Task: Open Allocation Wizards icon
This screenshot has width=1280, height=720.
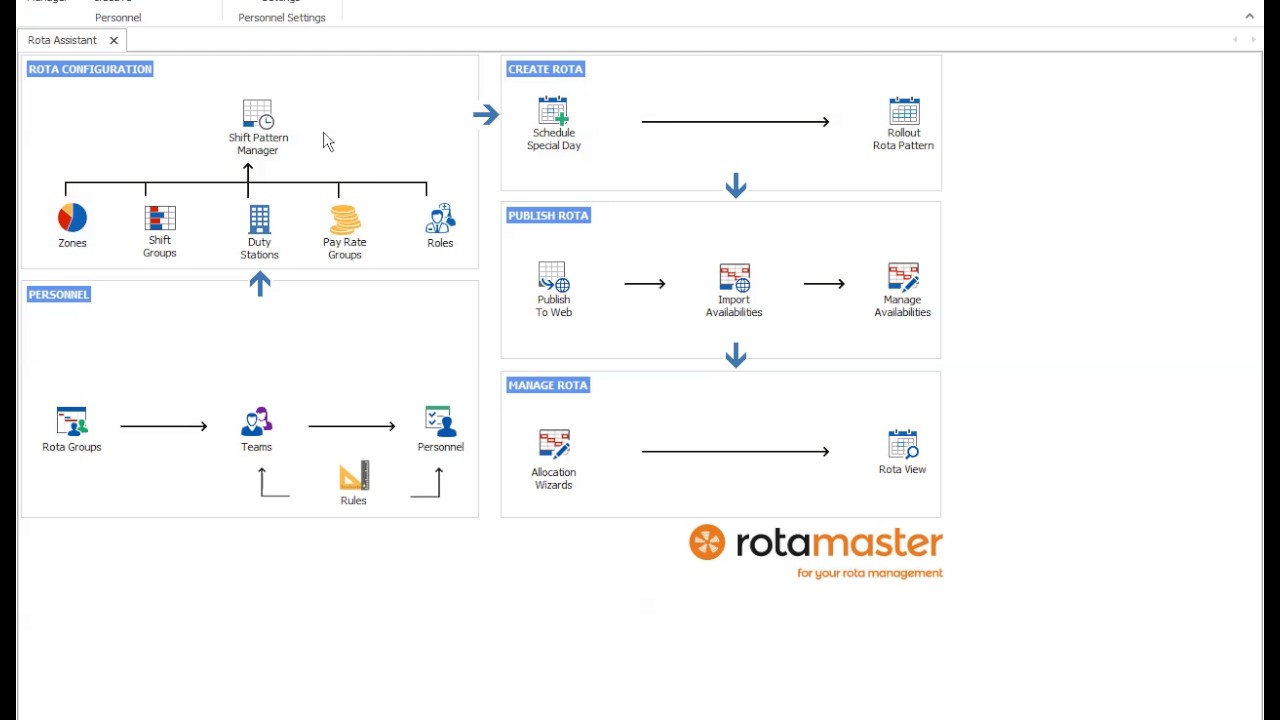Action: pyautogui.click(x=554, y=446)
